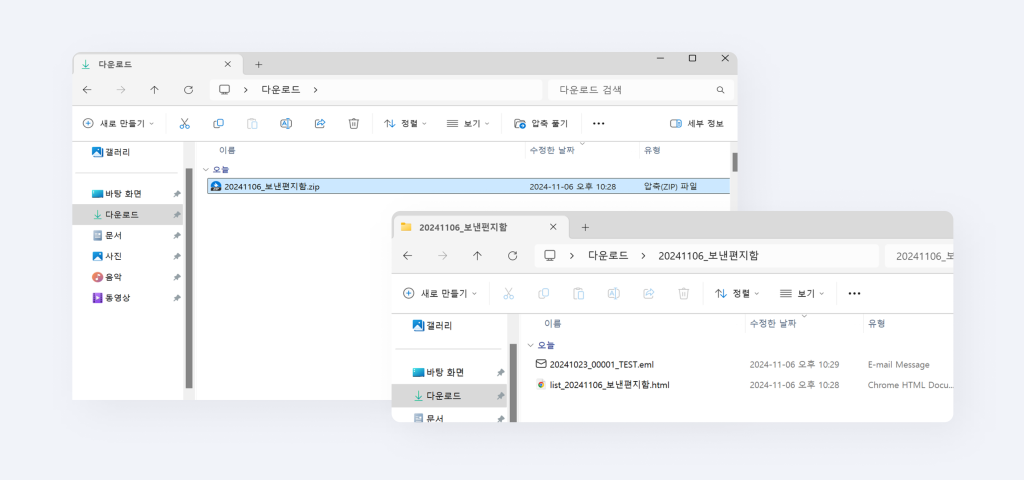Select the 다운로드 tab in back window
The width and height of the screenshot is (1024, 480).
pos(150,64)
